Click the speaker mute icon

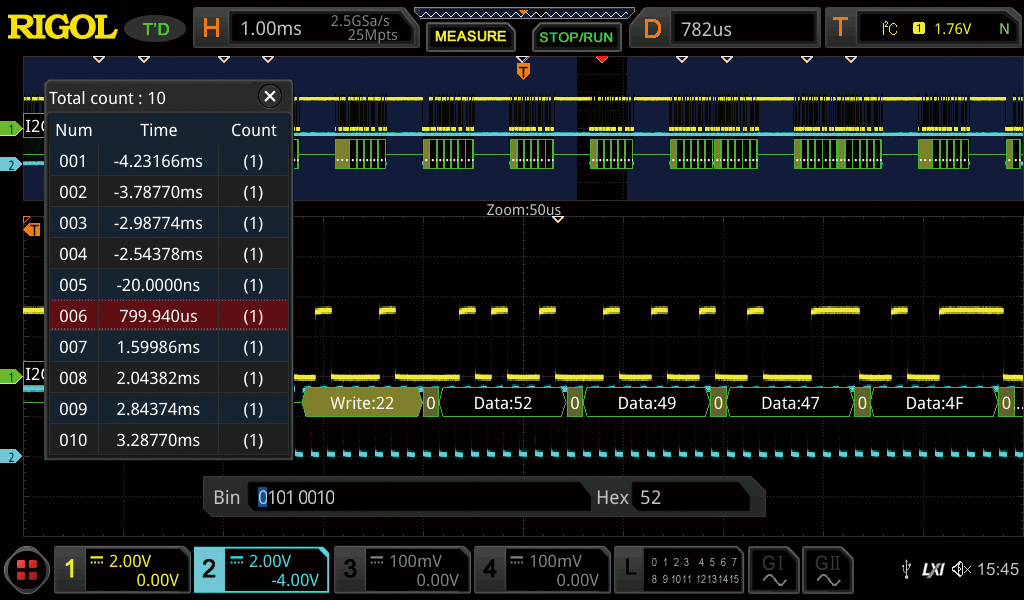point(961,570)
